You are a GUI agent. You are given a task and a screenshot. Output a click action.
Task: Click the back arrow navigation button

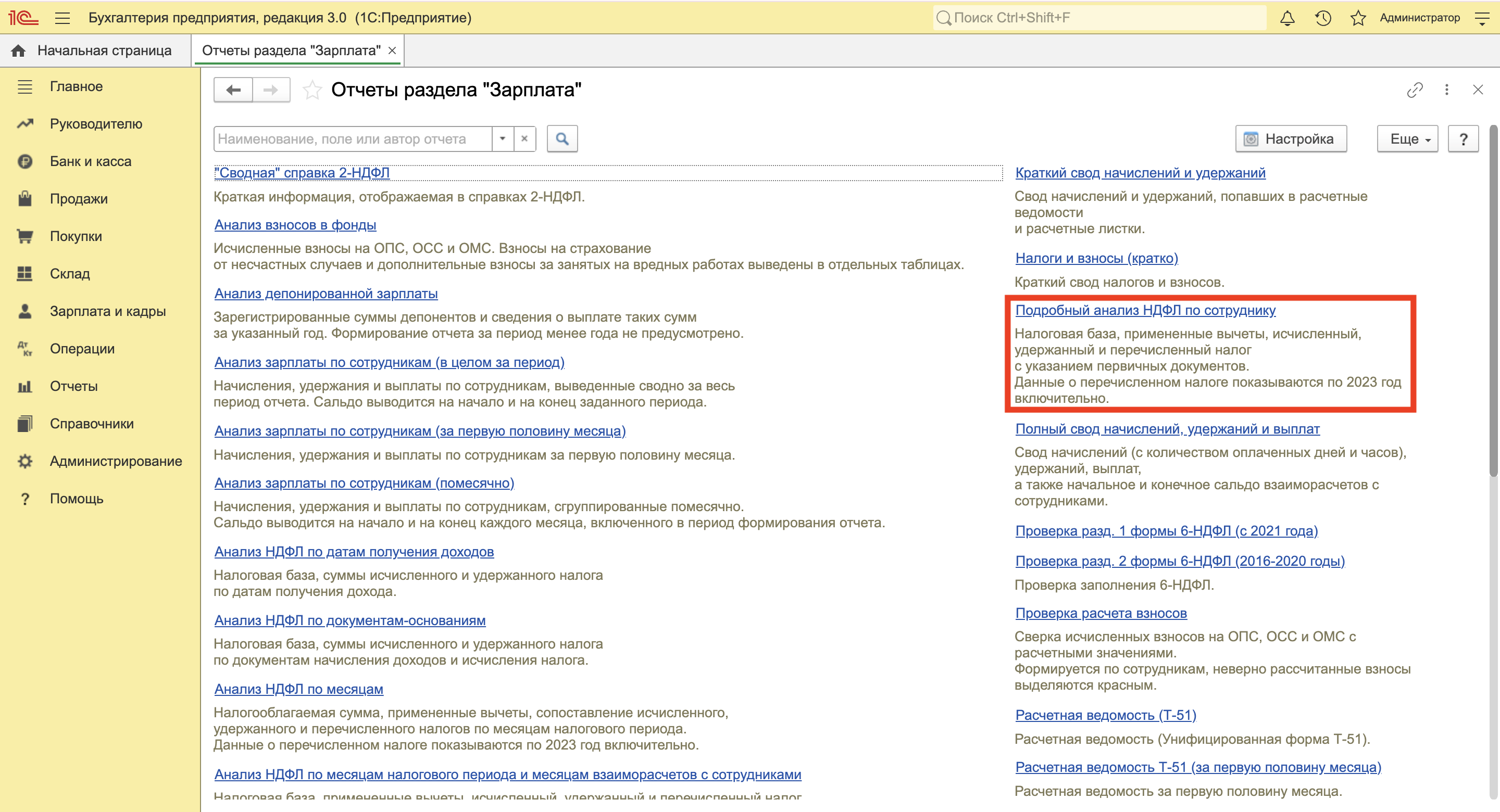(x=233, y=90)
